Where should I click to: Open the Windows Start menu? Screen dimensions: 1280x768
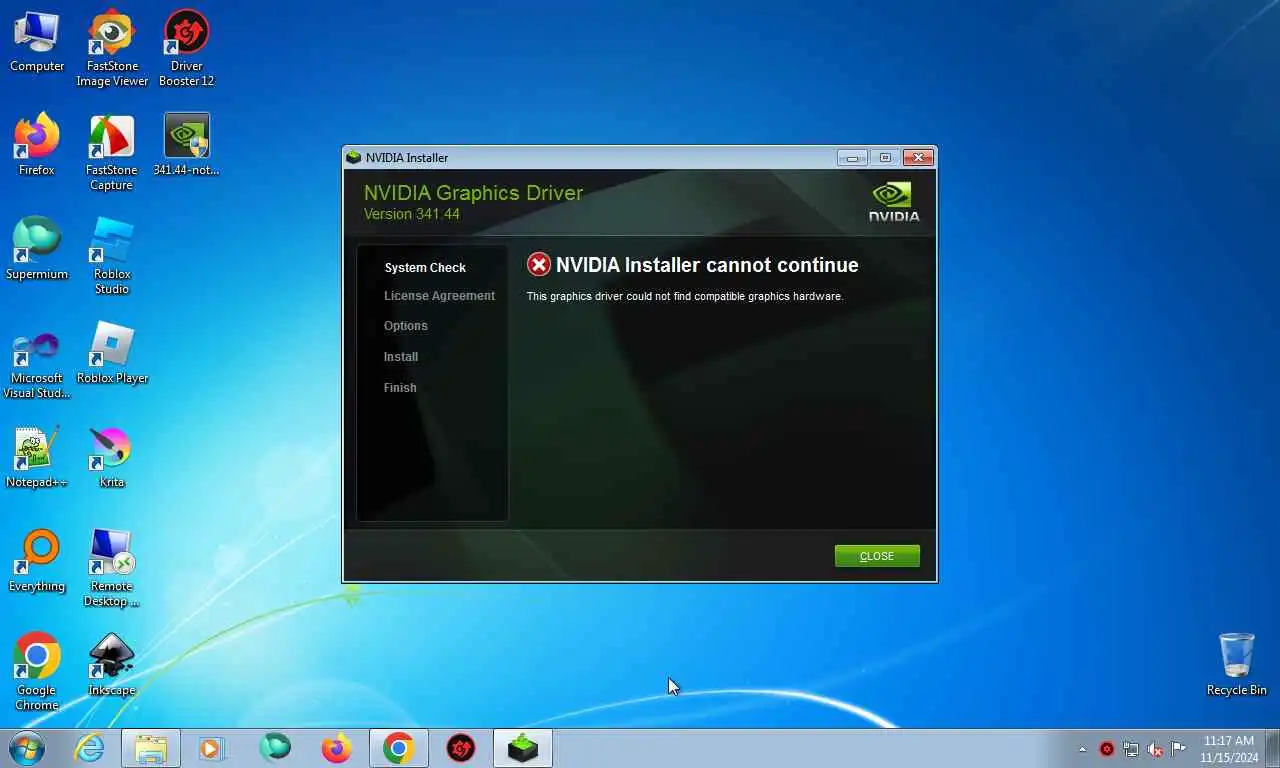coord(26,748)
